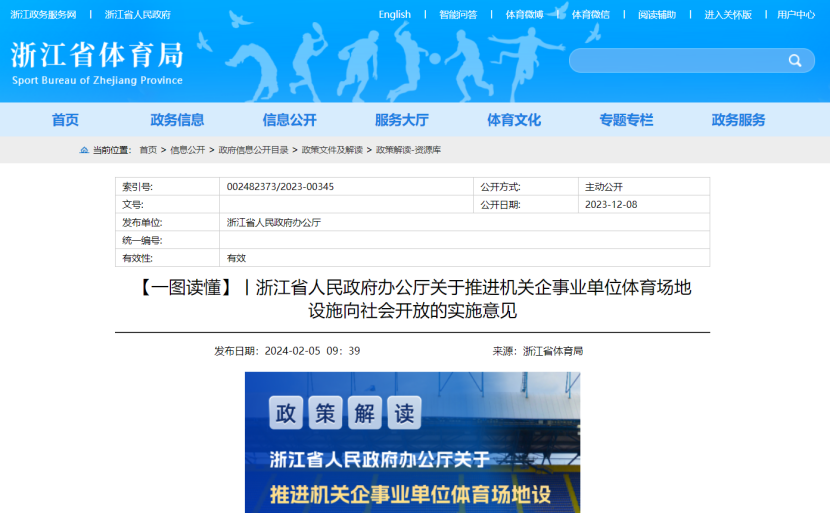The image size is (831, 514).
Task: Open 浙江政务服务网 link
Action: coord(43,15)
